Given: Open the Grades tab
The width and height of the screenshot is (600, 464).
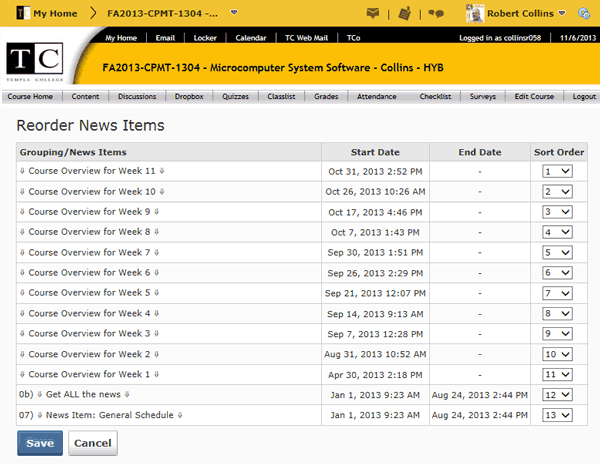Looking at the screenshot, I should coord(326,96).
